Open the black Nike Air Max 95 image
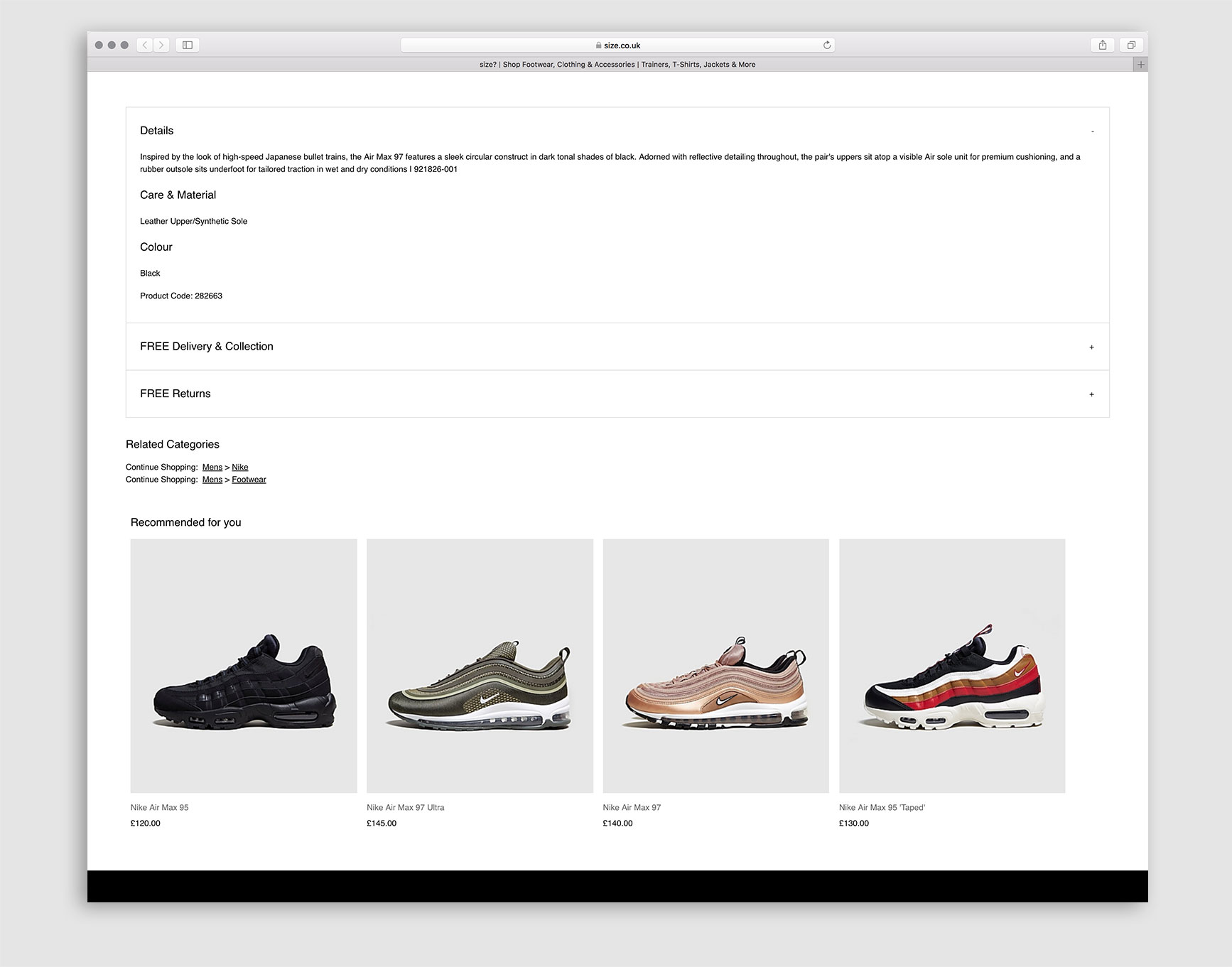The width and height of the screenshot is (1232, 967). tap(244, 666)
